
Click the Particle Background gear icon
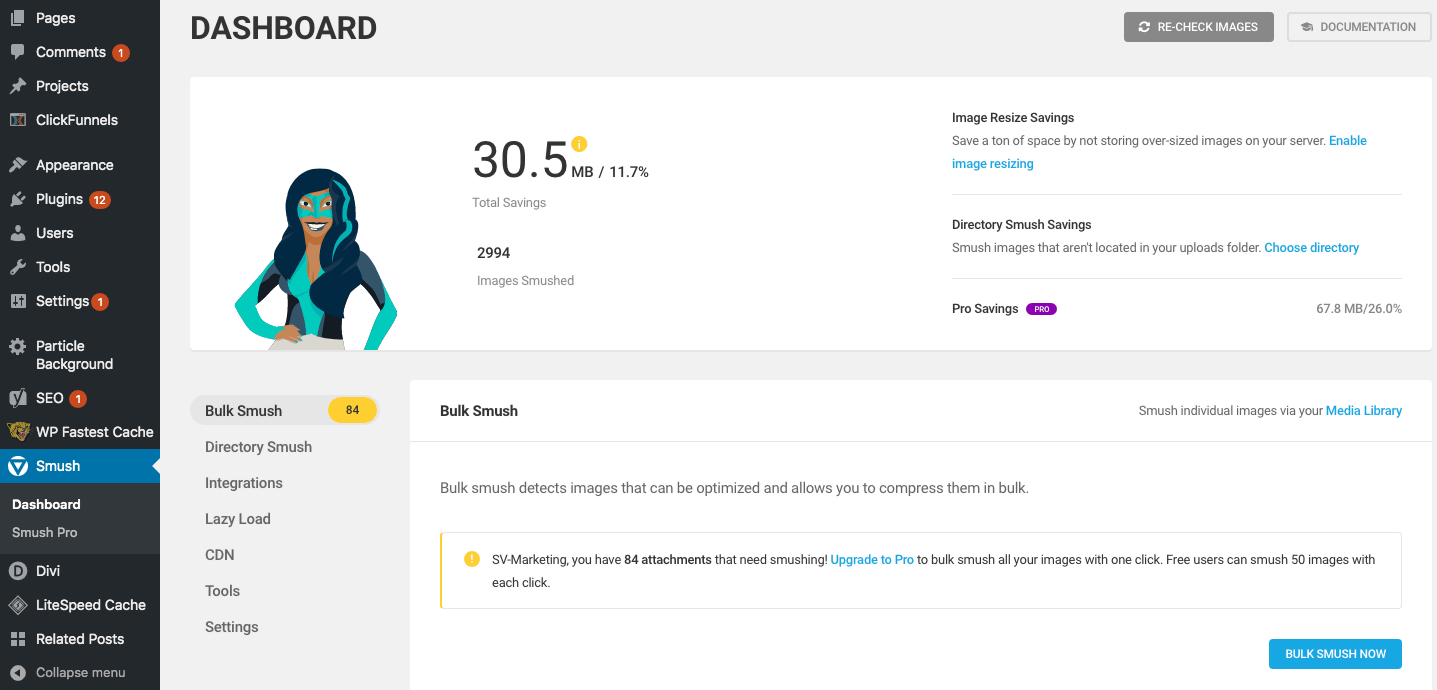18,347
